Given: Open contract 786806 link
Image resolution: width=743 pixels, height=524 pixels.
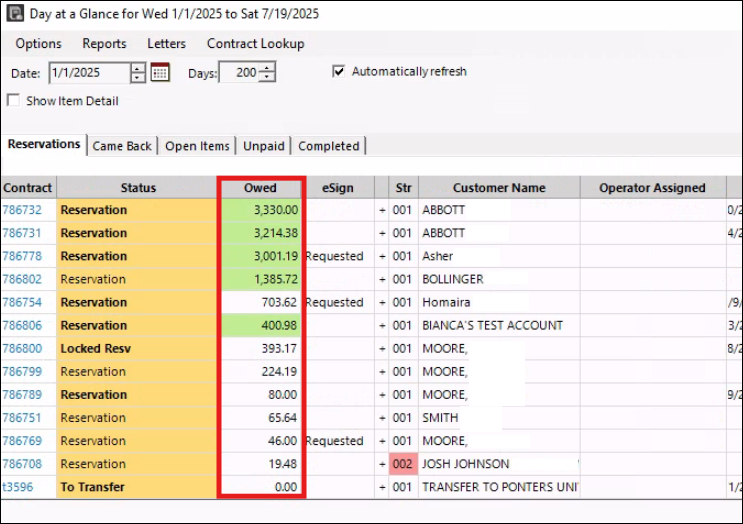Looking at the screenshot, I should [x=22, y=326].
